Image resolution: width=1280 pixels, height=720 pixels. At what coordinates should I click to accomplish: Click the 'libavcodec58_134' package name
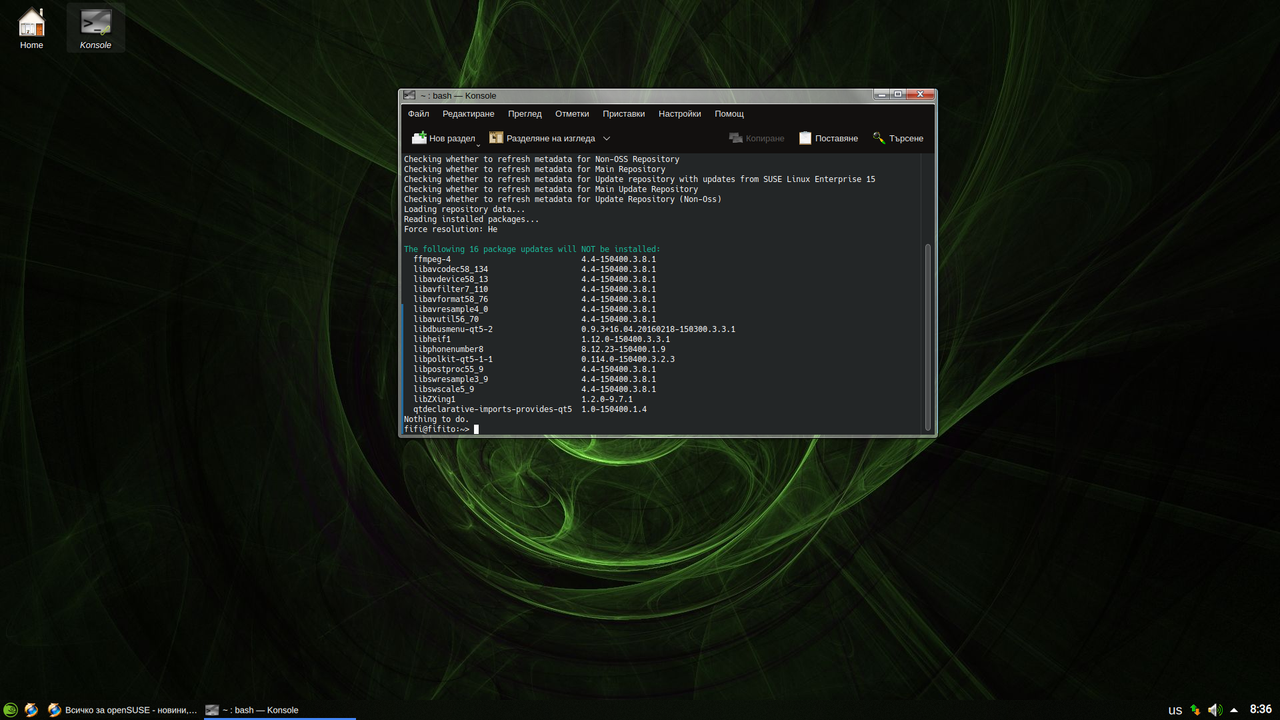[x=451, y=269]
